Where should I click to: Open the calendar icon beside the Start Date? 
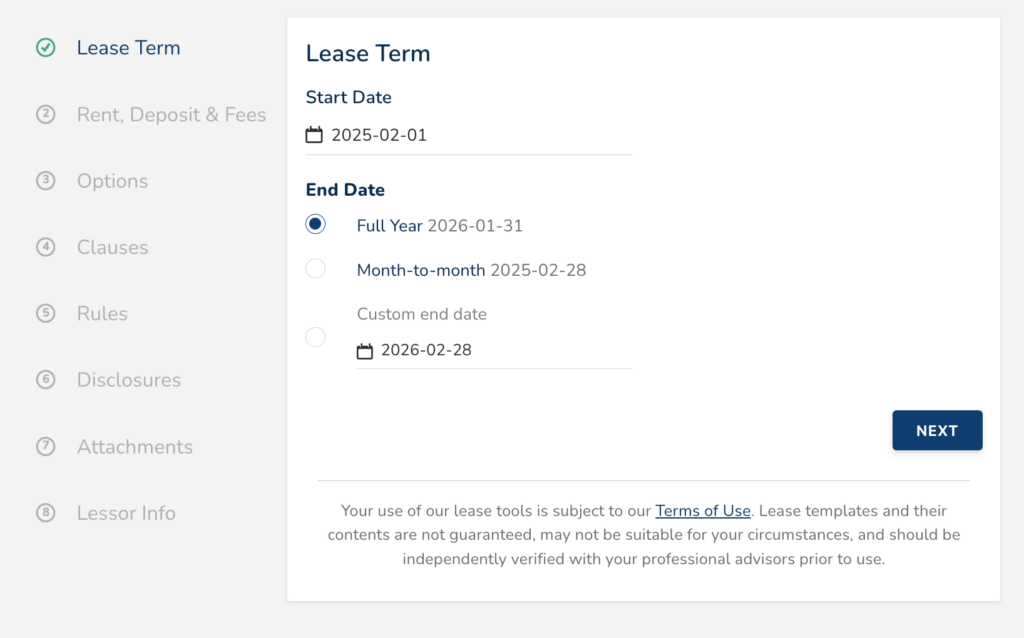(x=314, y=134)
